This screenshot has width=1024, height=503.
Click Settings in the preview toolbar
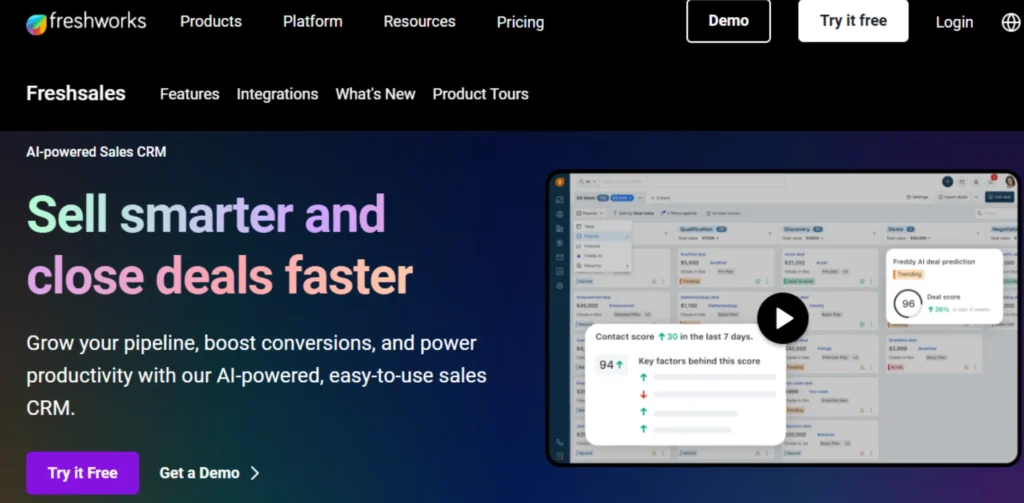(x=916, y=197)
